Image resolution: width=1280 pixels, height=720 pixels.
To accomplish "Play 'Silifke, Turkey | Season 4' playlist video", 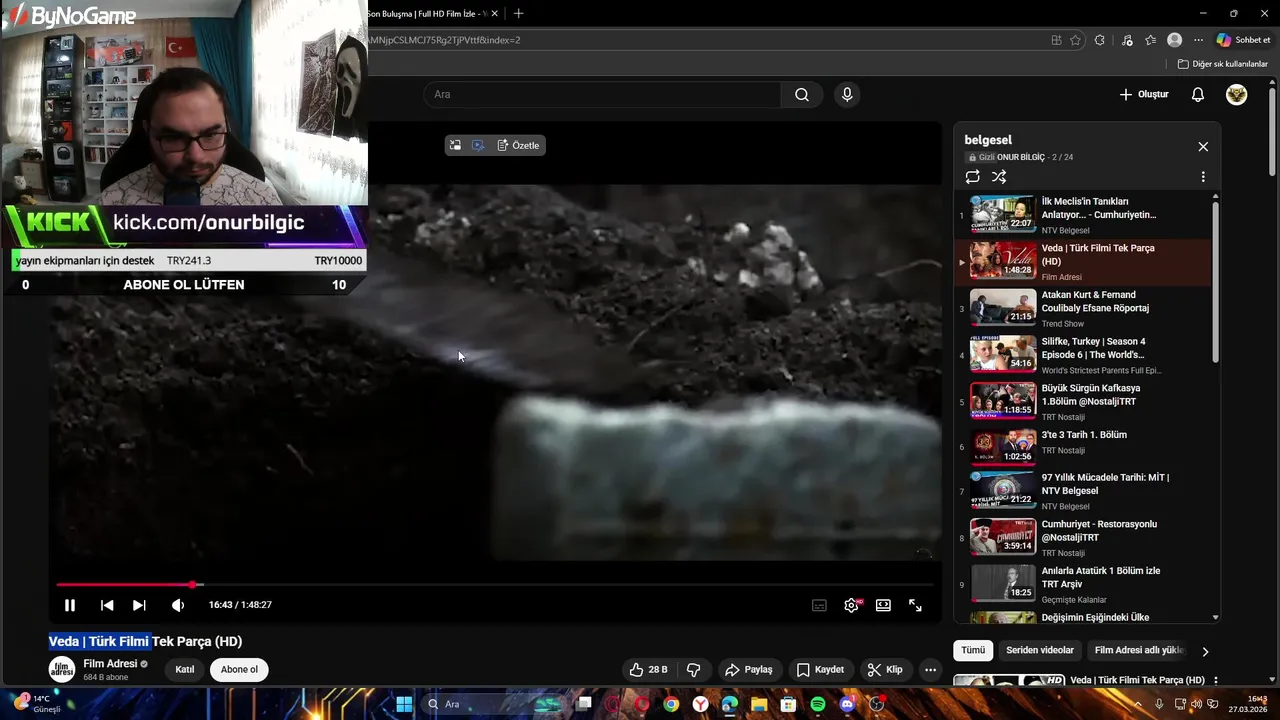I will (1083, 355).
